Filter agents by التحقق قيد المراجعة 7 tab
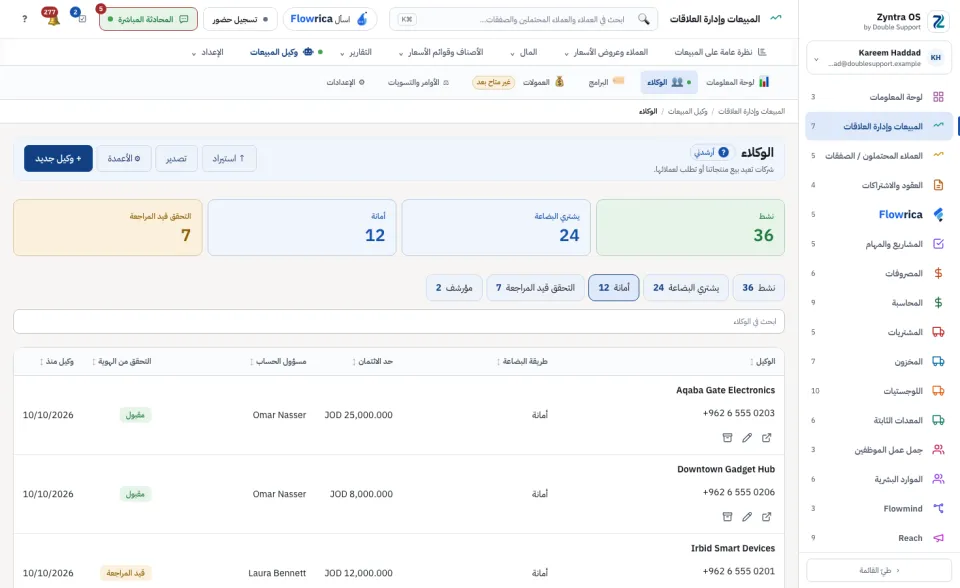Viewport: 960px width, 588px height. point(535,287)
